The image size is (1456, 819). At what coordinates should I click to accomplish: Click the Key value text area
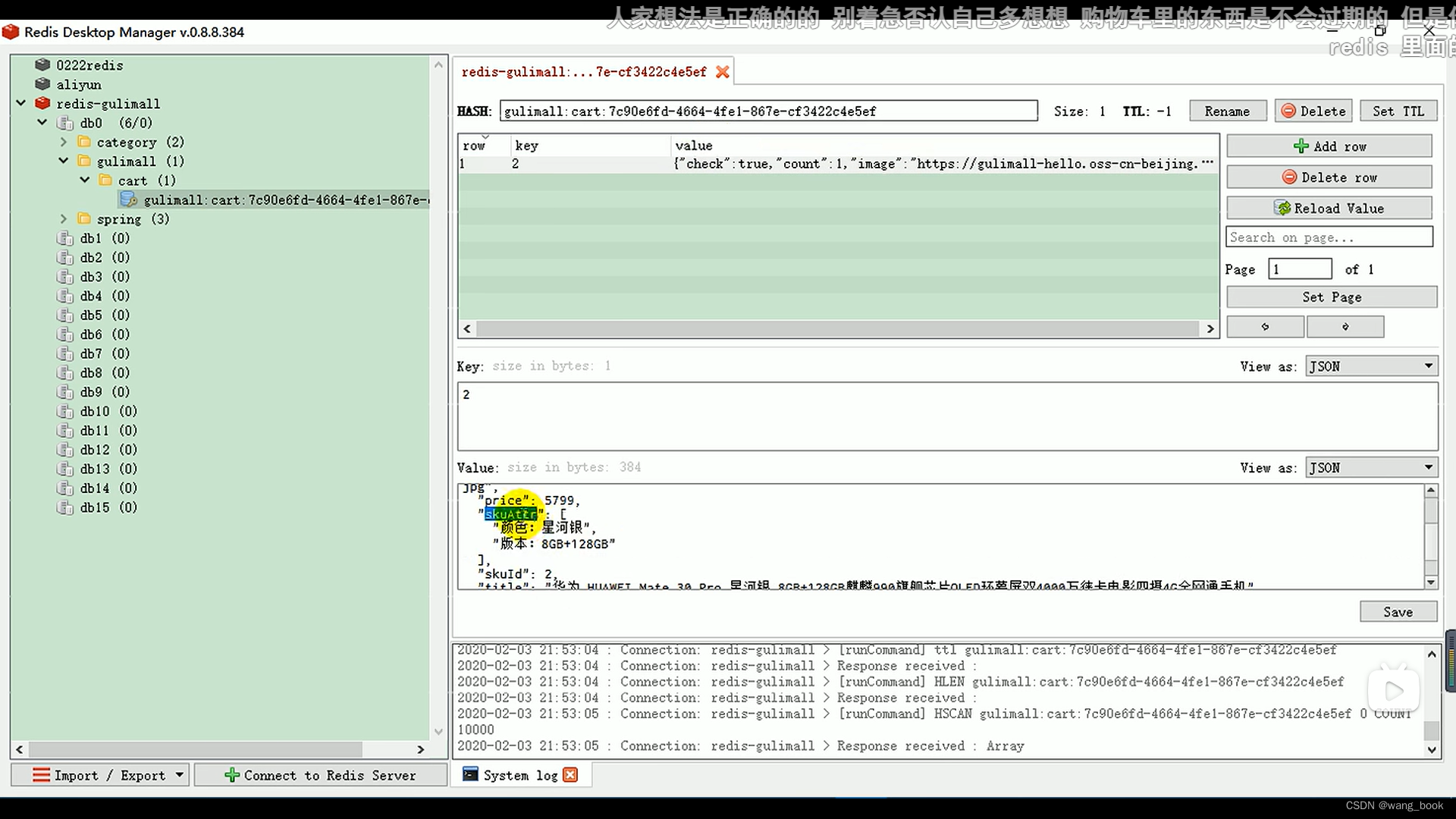[x=947, y=416]
